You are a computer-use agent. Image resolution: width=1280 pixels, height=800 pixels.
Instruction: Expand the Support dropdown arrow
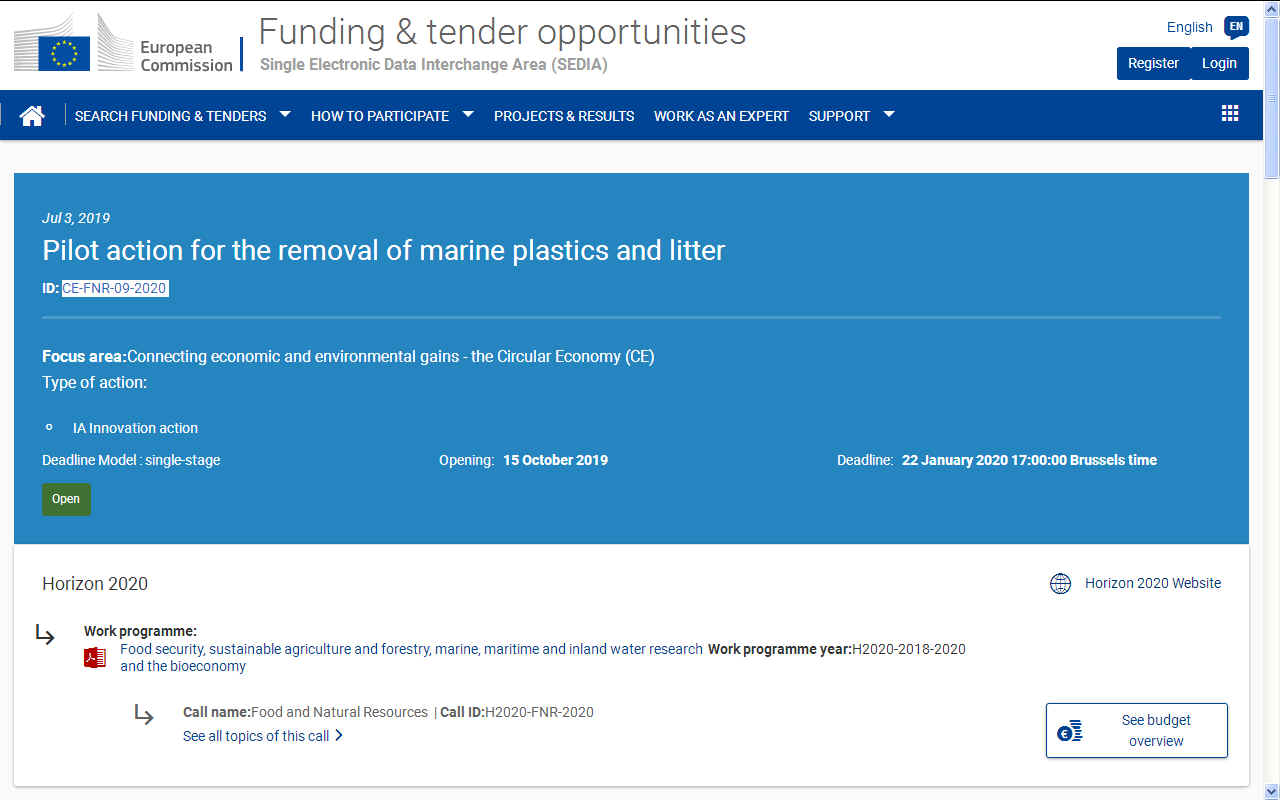(888, 115)
